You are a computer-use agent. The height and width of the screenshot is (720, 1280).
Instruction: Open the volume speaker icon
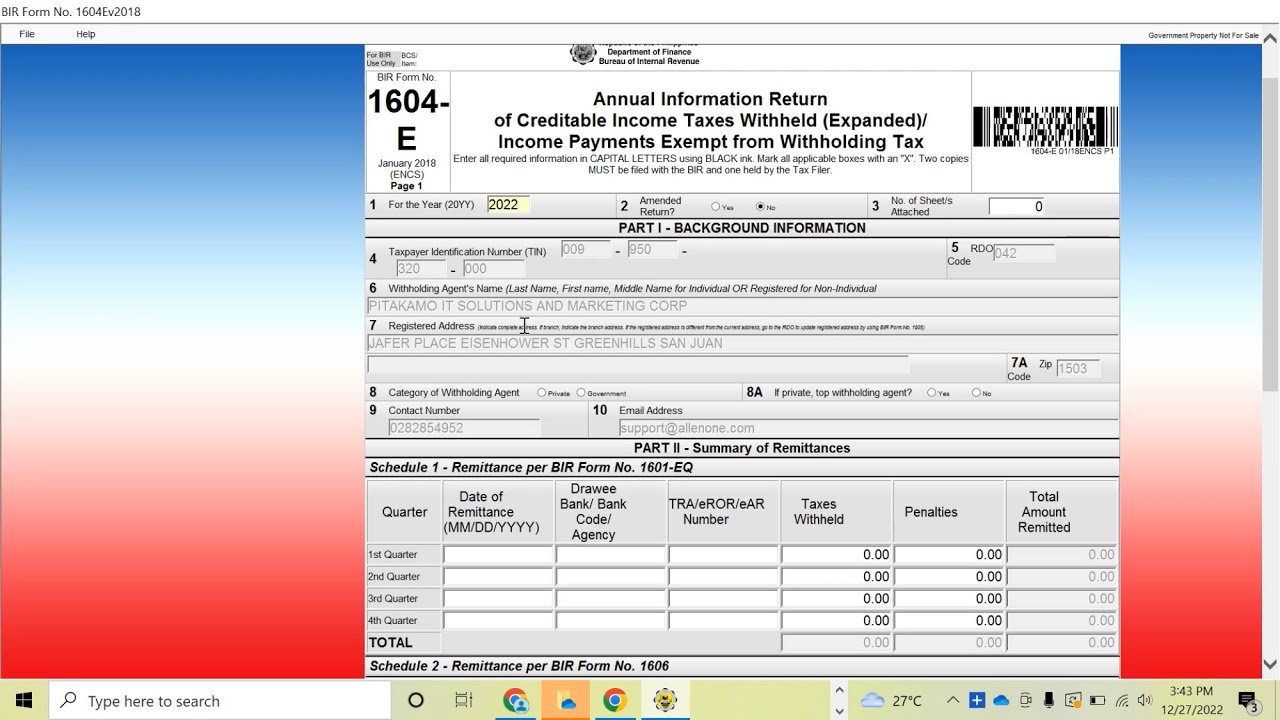[x=1145, y=700]
